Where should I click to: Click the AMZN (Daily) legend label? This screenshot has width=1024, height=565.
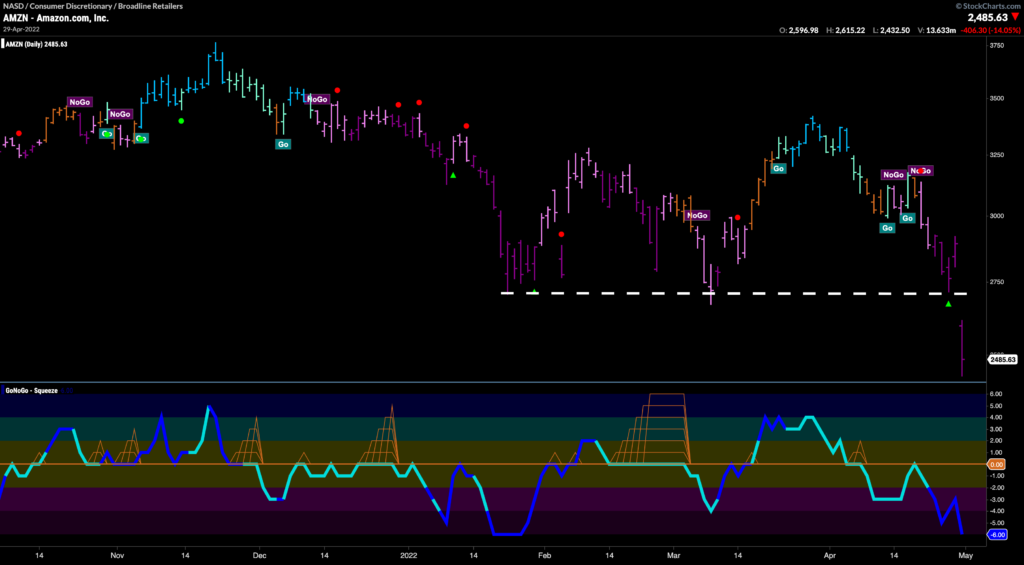click(36, 44)
